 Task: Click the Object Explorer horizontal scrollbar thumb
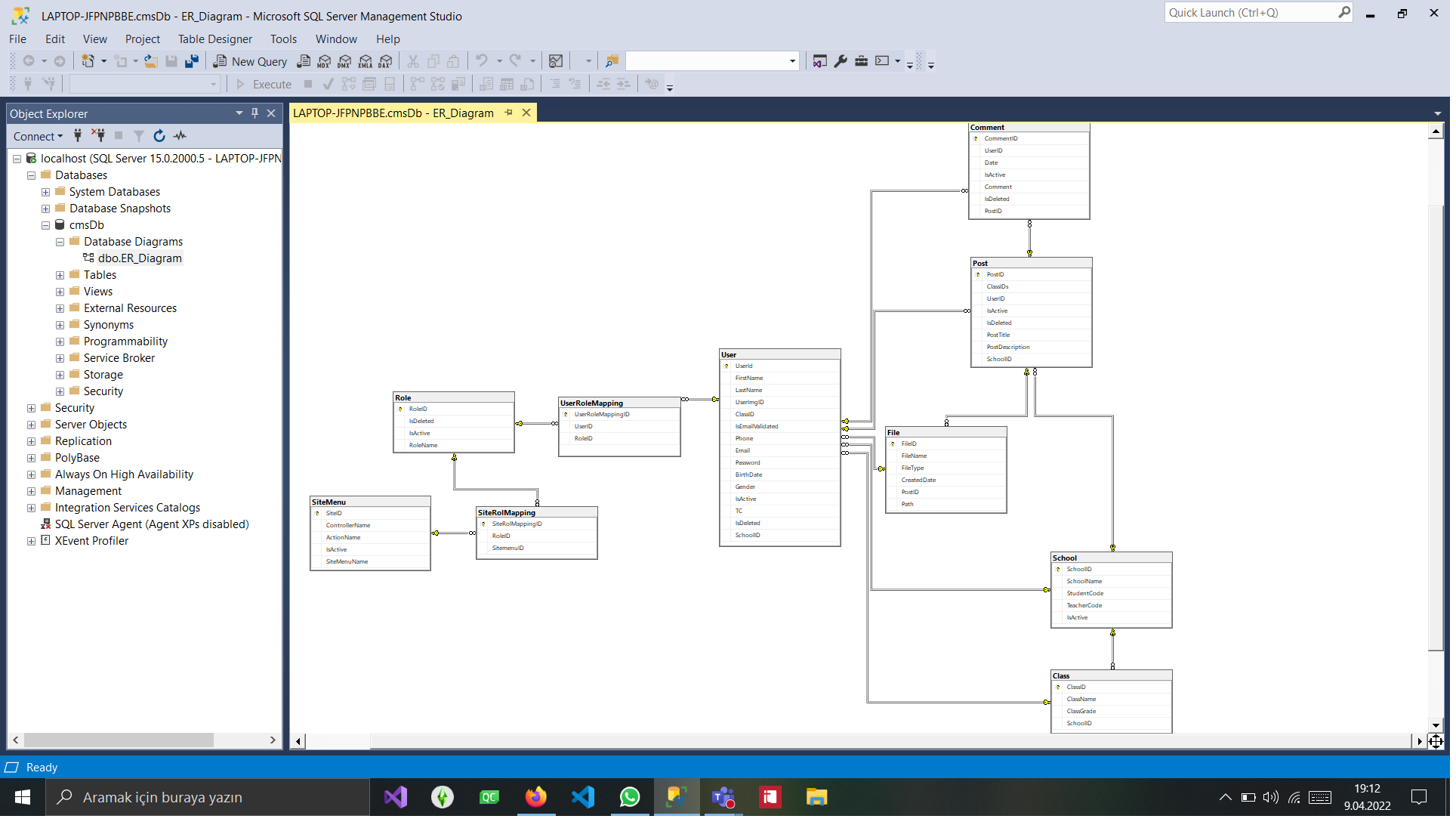click(119, 740)
